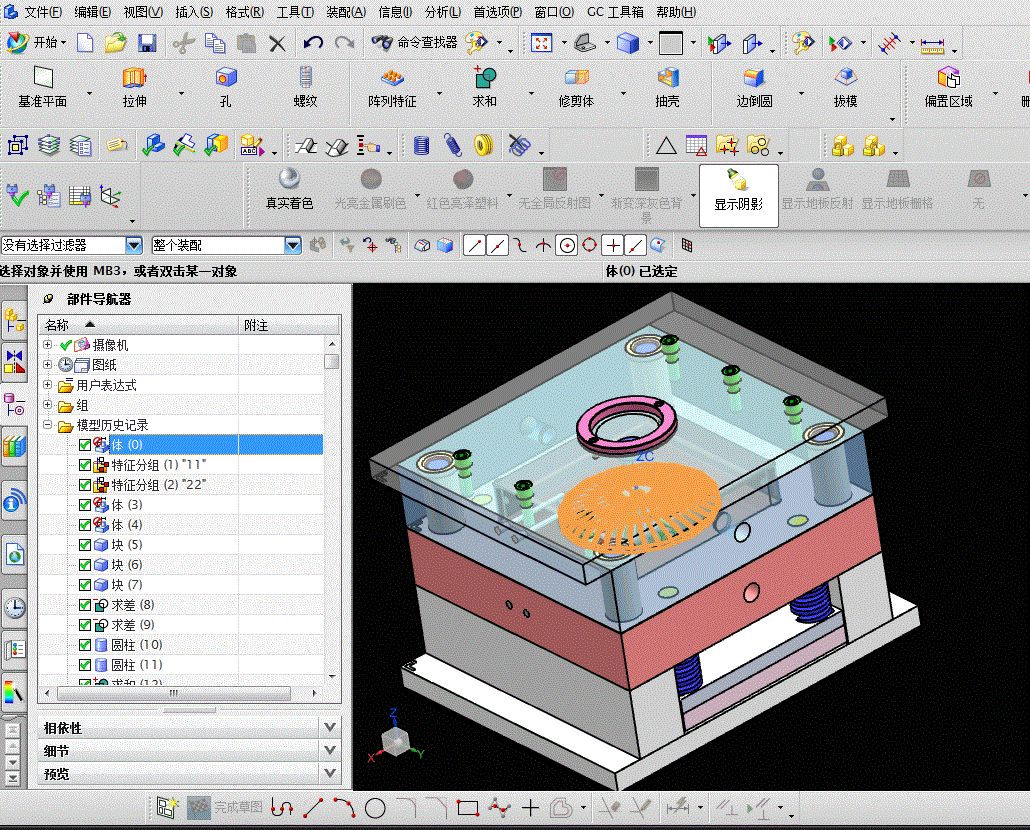This screenshot has width=1030, height=830.
Task: Save with the floppy disk icon
Action: coord(147,43)
